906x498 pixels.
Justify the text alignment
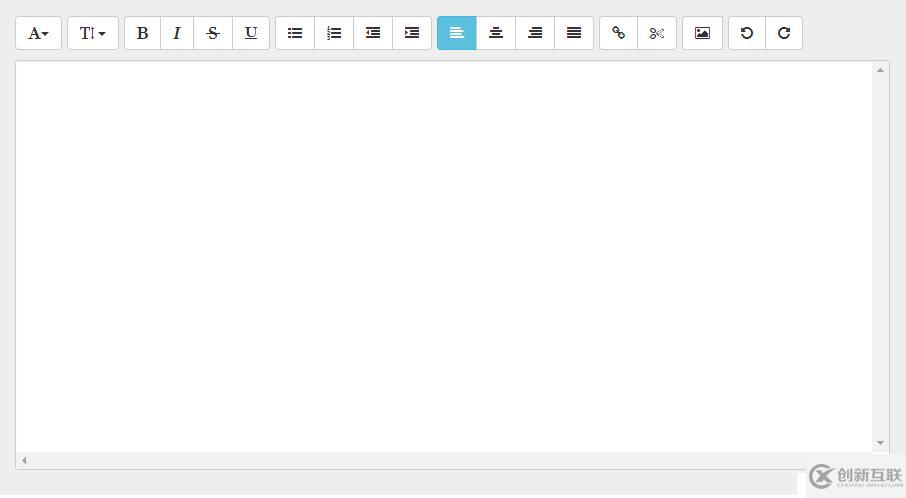(574, 34)
